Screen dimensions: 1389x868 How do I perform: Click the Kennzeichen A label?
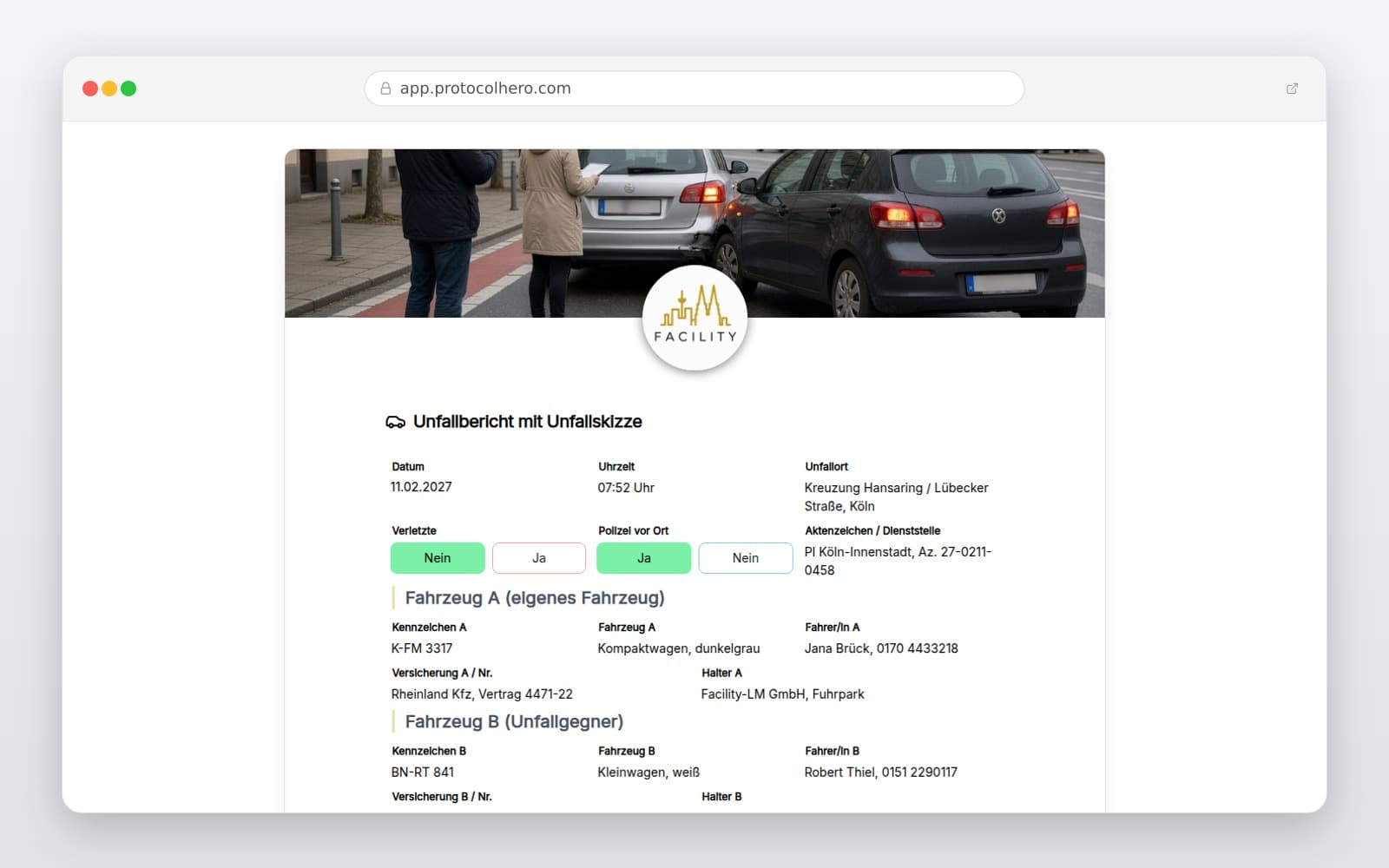[x=429, y=628]
